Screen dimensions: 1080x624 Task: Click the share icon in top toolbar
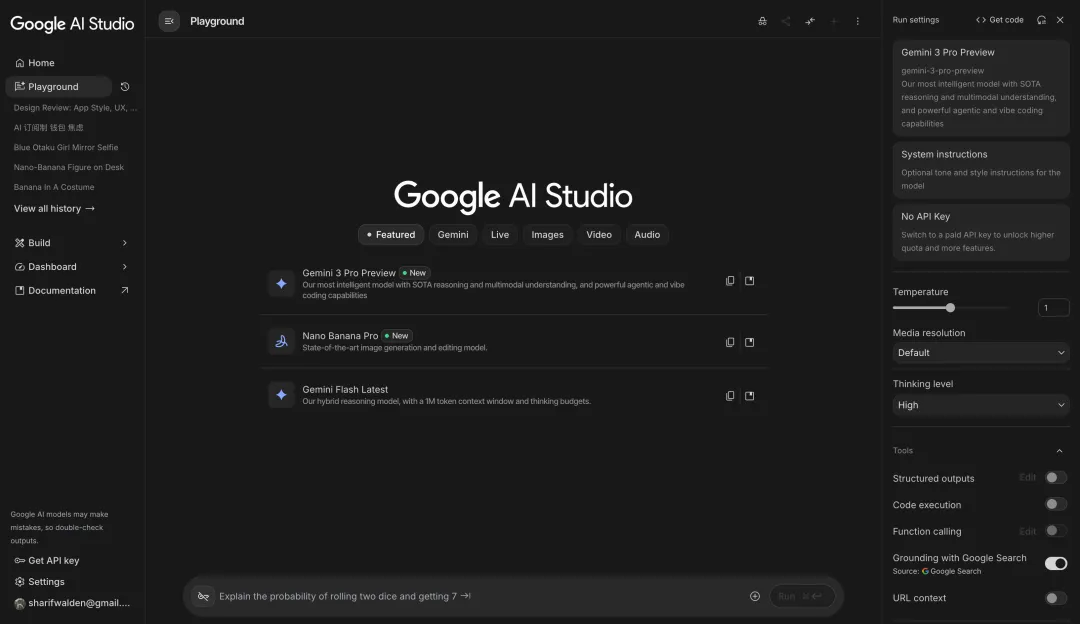tap(786, 21)
